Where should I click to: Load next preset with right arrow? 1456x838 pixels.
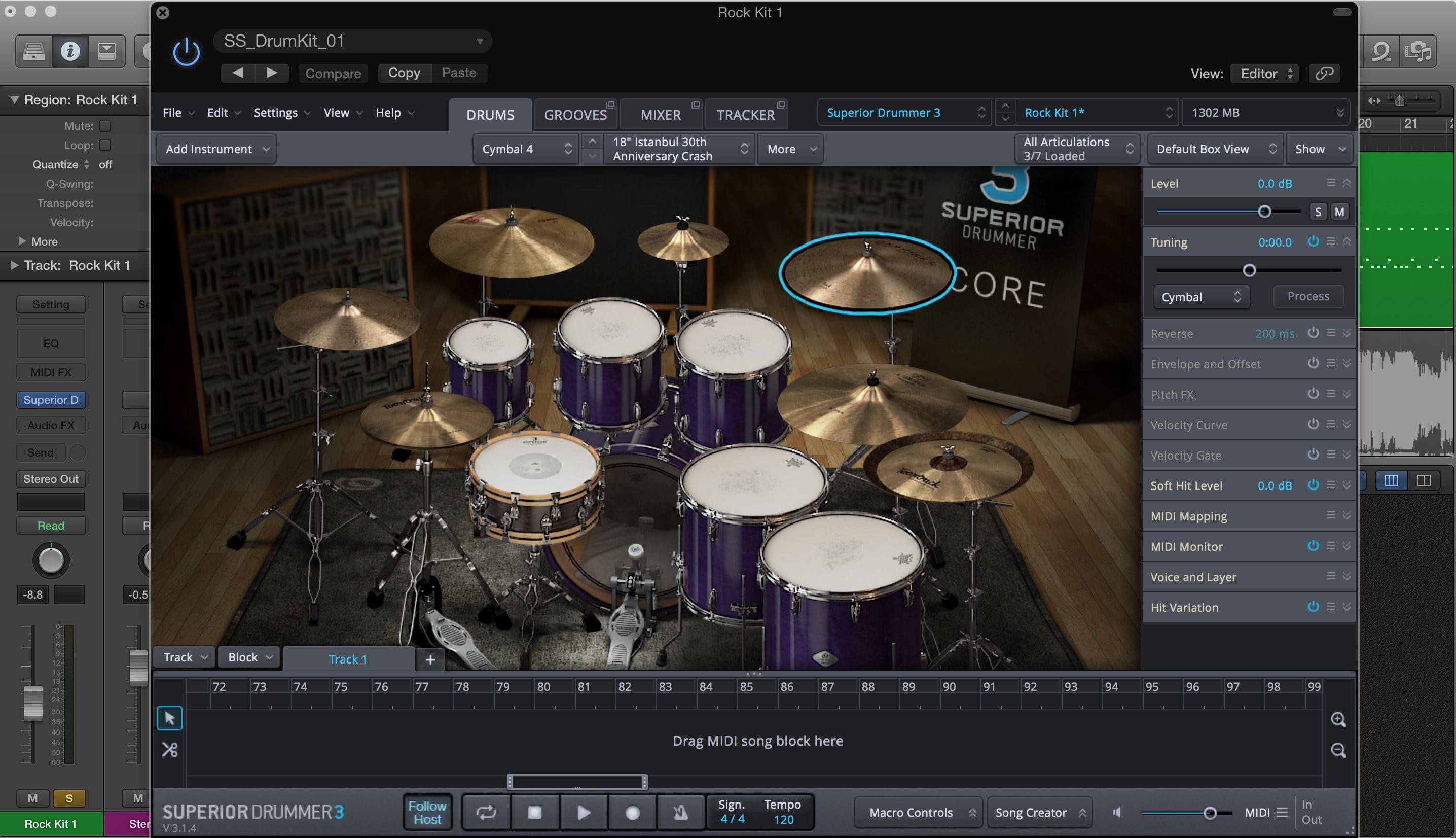pyautogui.click(x=271, y=73)
